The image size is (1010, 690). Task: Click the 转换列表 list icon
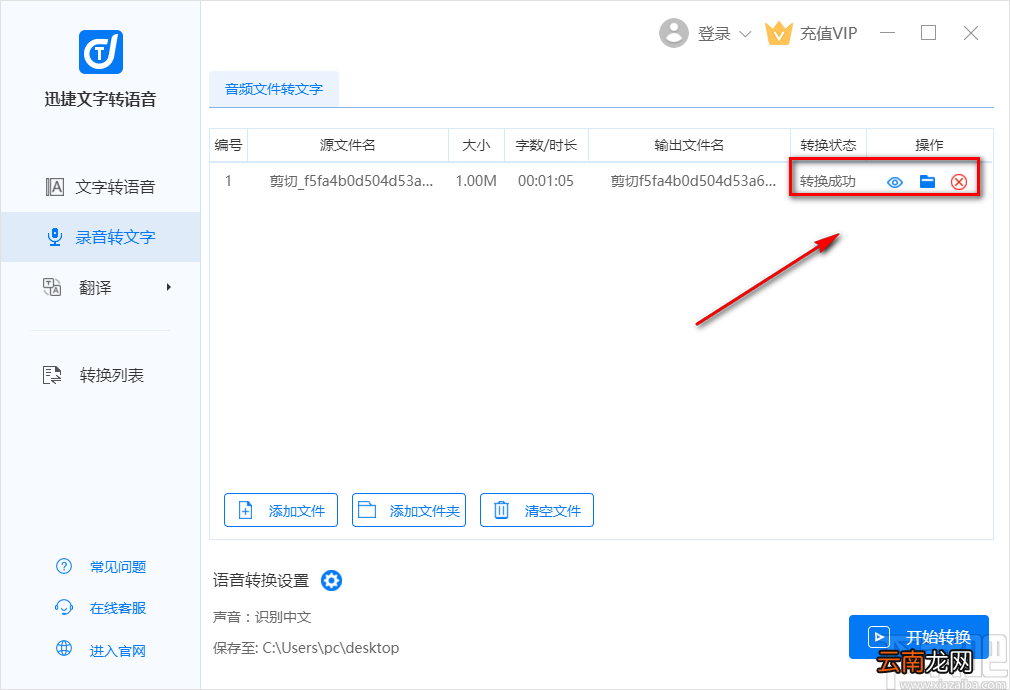[52, 375]
